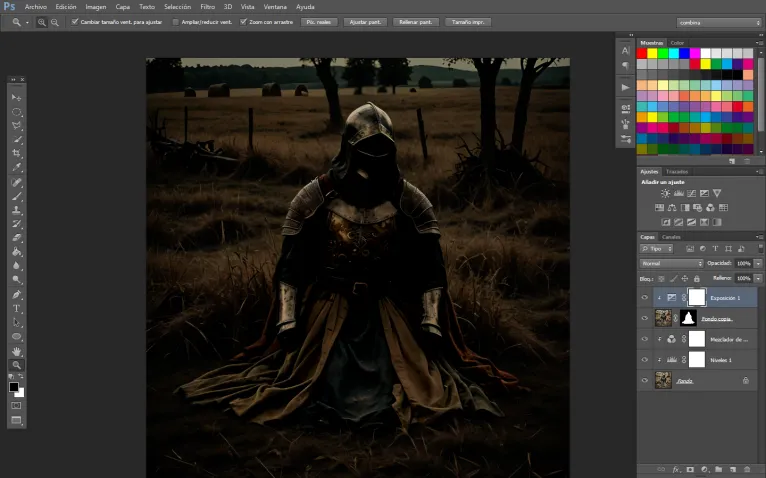Add a Channel Mixer adjustment from Ajustes panel
The width and height of the screenshot is (766, 478).
point(710,208)
